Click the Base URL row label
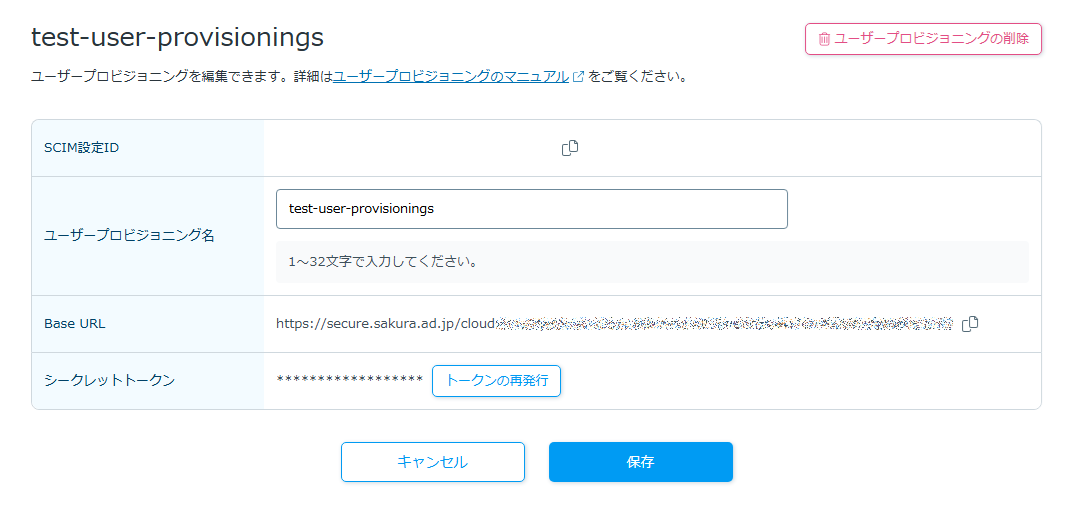Screen dimensions: 1072x509 (x=75, y=324)
